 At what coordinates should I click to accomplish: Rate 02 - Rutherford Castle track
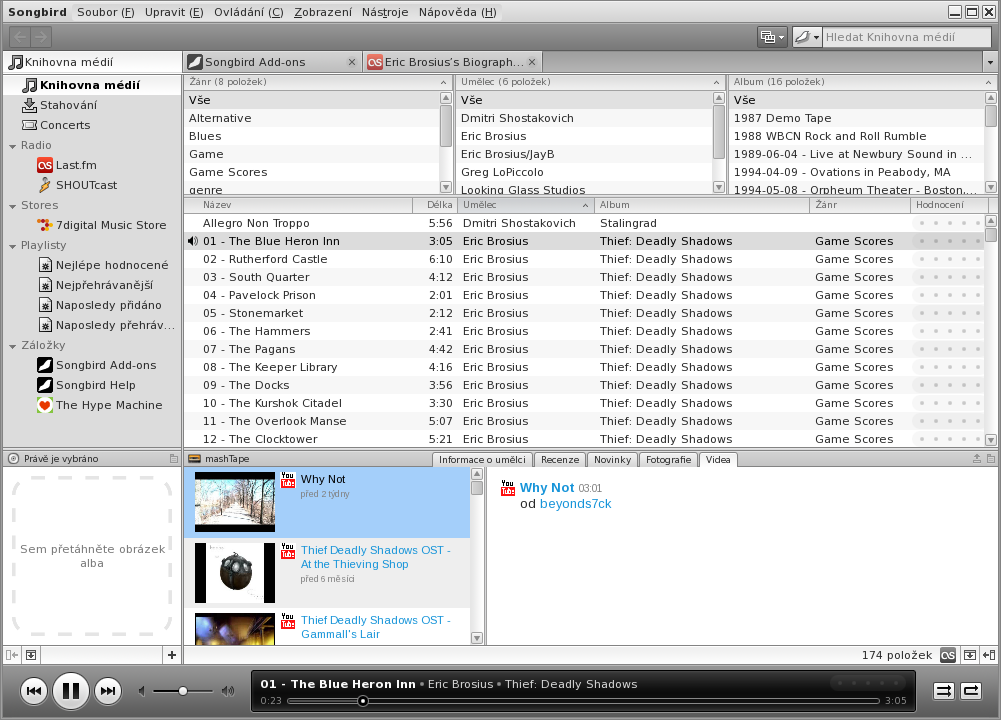pyautogui.click(x=950, y=259)
